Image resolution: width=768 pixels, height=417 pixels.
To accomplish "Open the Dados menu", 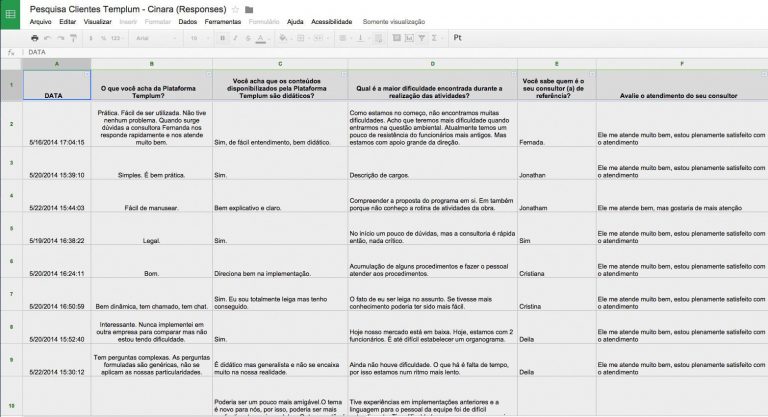I will coord(188,22).
